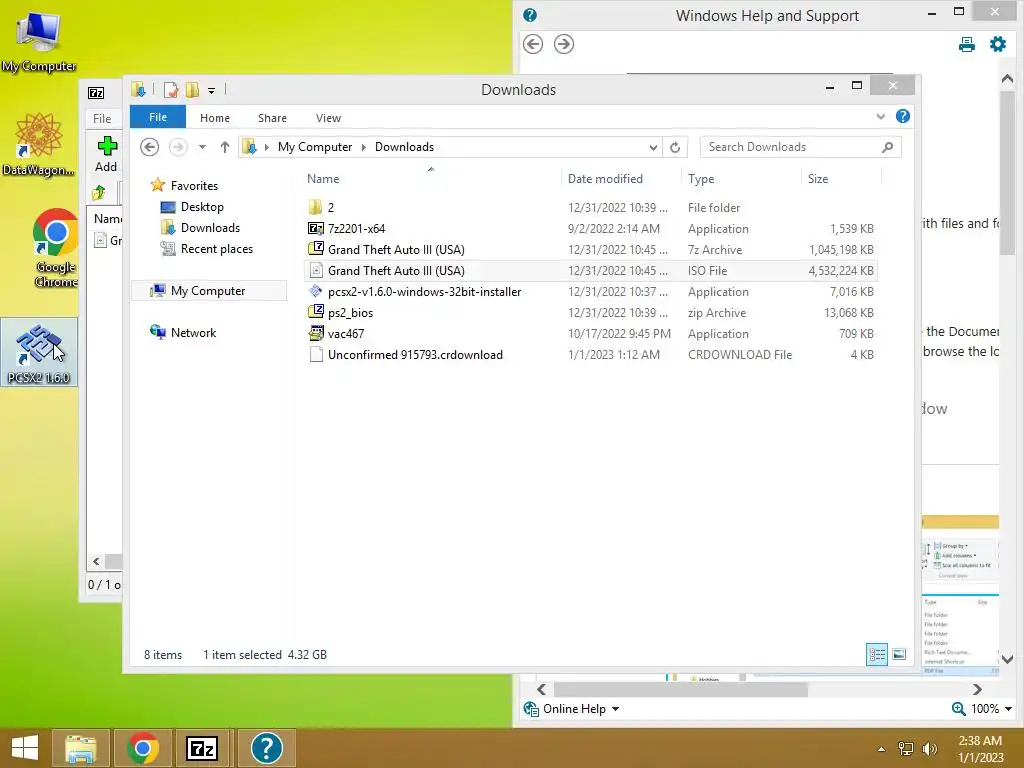
Task: Click the Properties icon in Explorer quick access toolbar
Action: pos(171,90)
